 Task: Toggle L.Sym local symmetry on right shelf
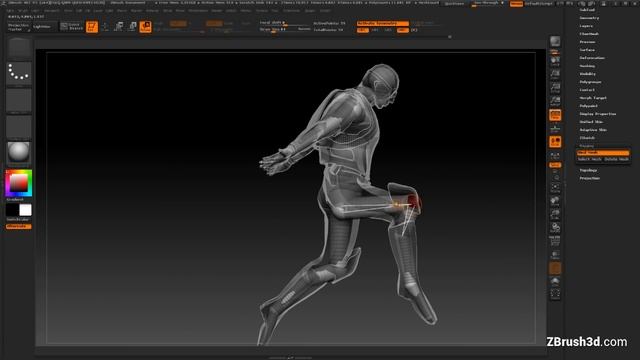555,156
